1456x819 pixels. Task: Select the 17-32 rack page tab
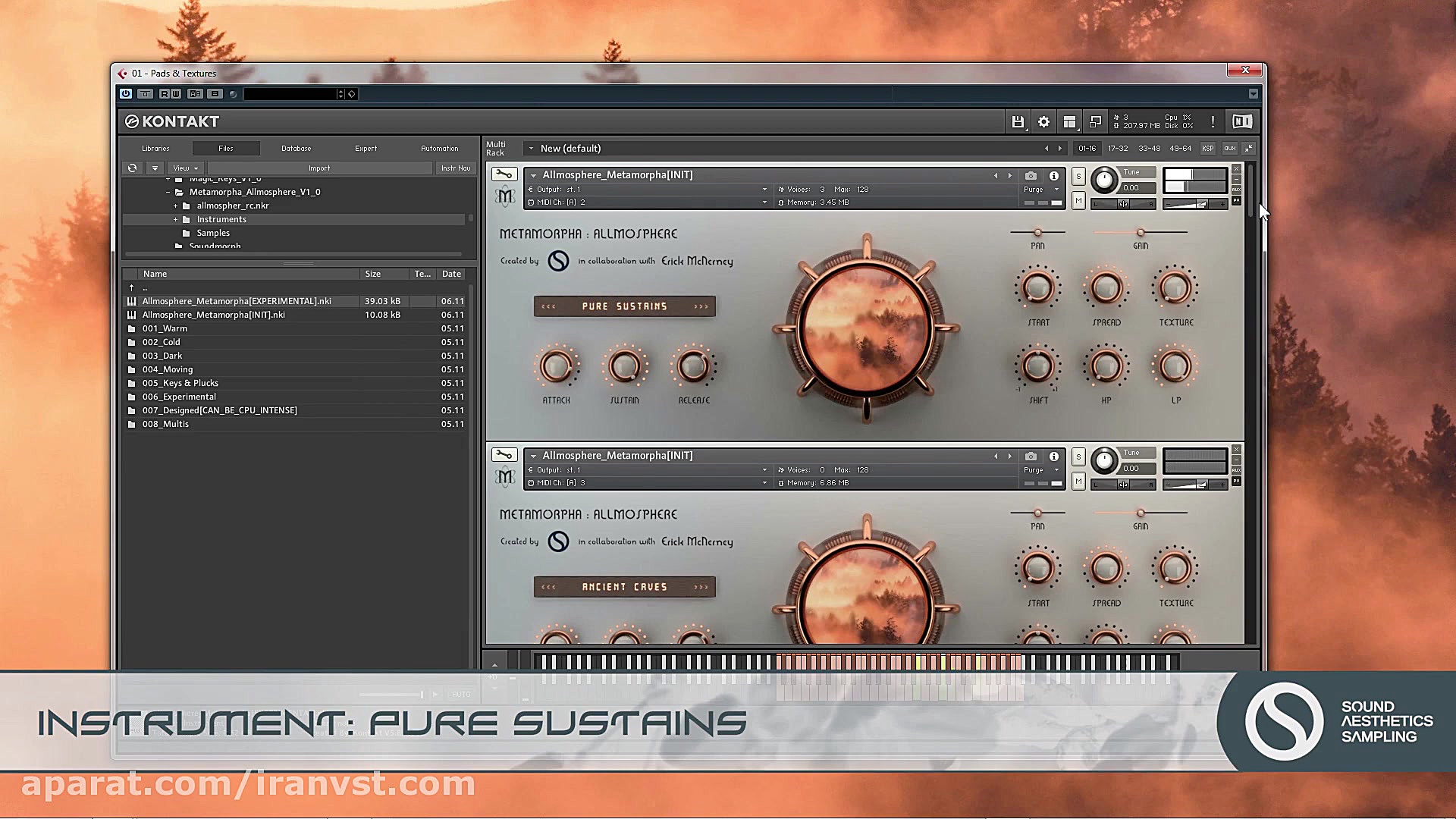(x=1118, y=149)
